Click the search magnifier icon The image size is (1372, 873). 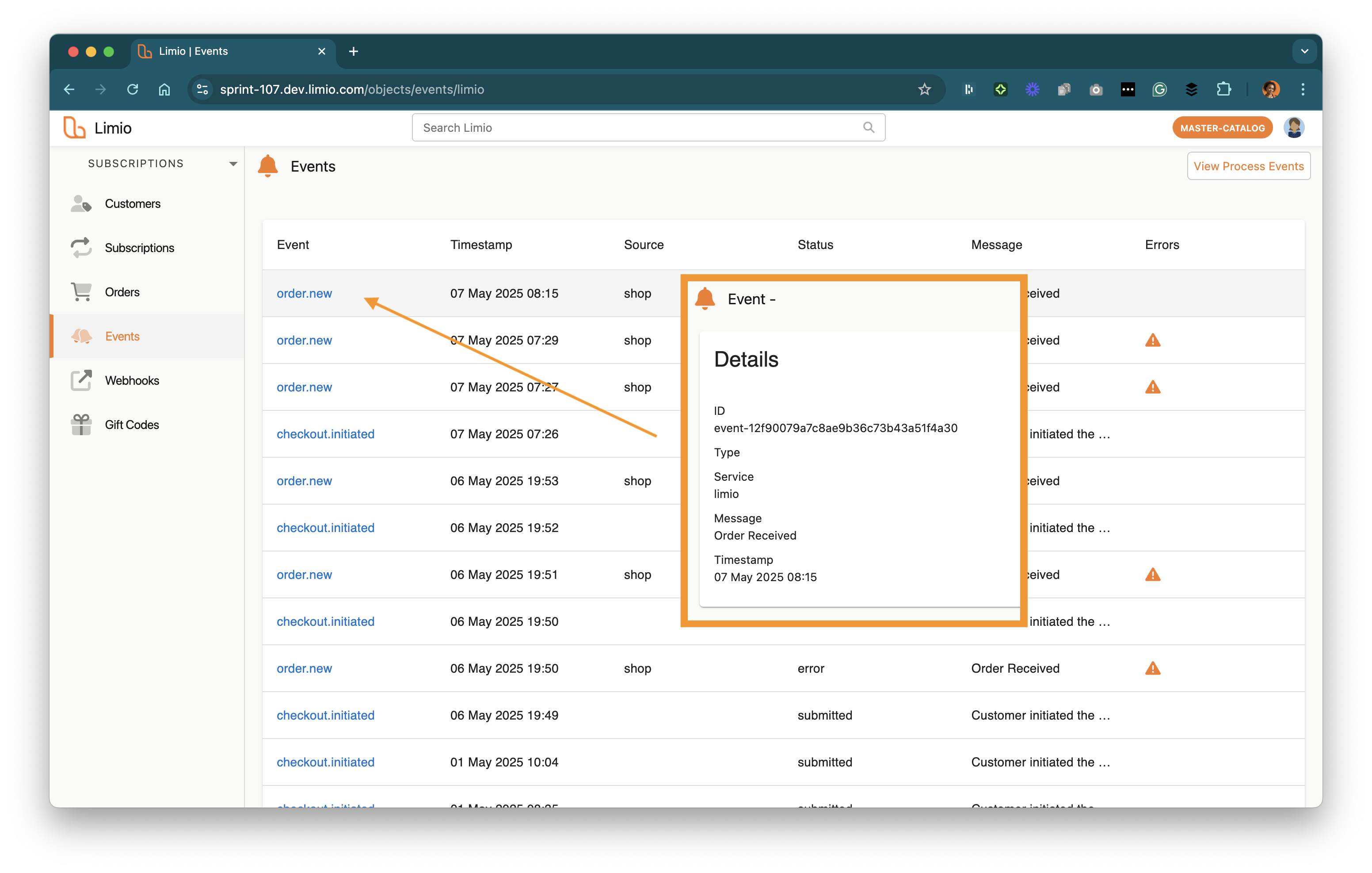(868, 127)
